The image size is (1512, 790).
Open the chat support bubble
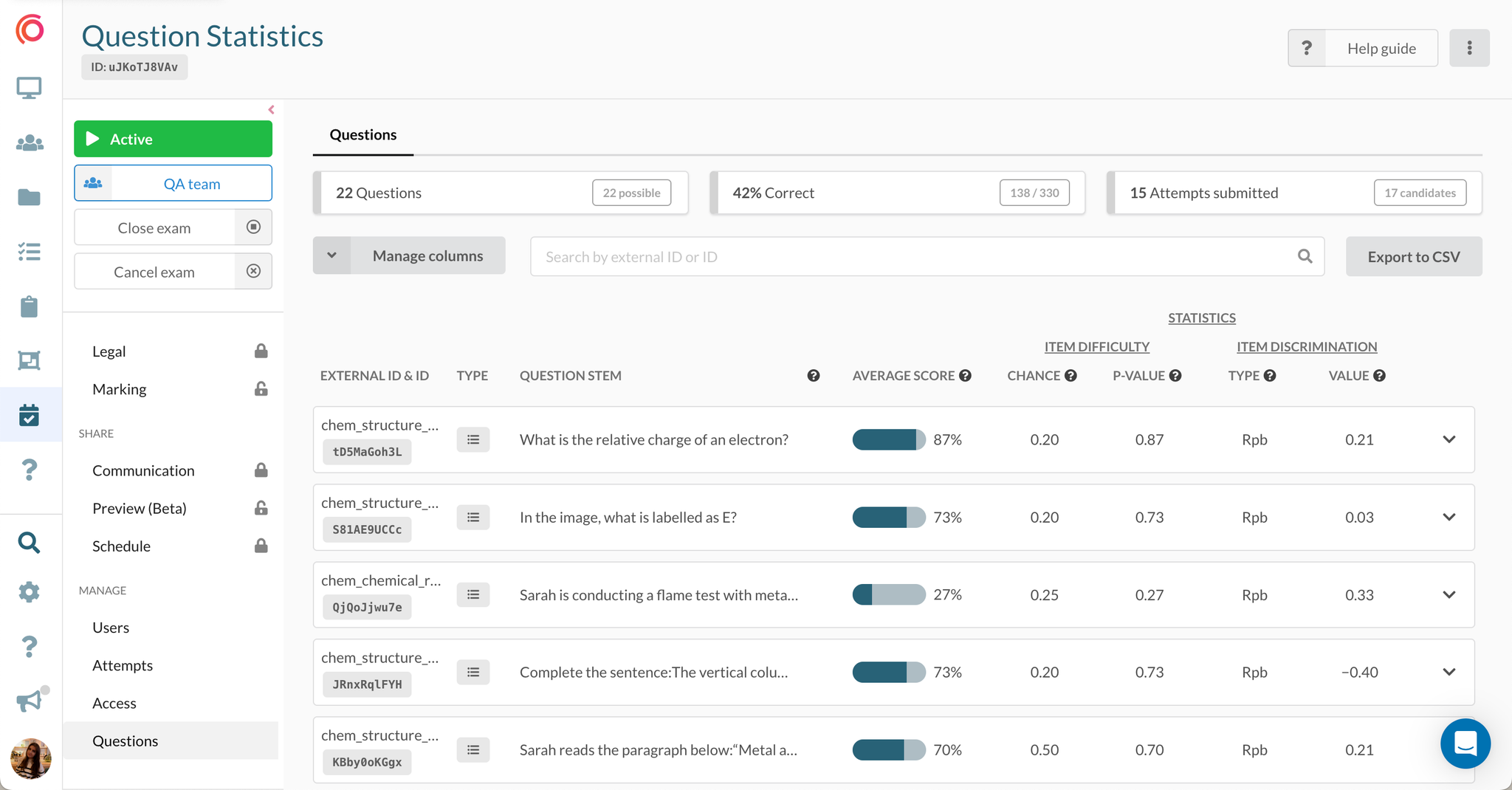click(x=1465, y=743)
